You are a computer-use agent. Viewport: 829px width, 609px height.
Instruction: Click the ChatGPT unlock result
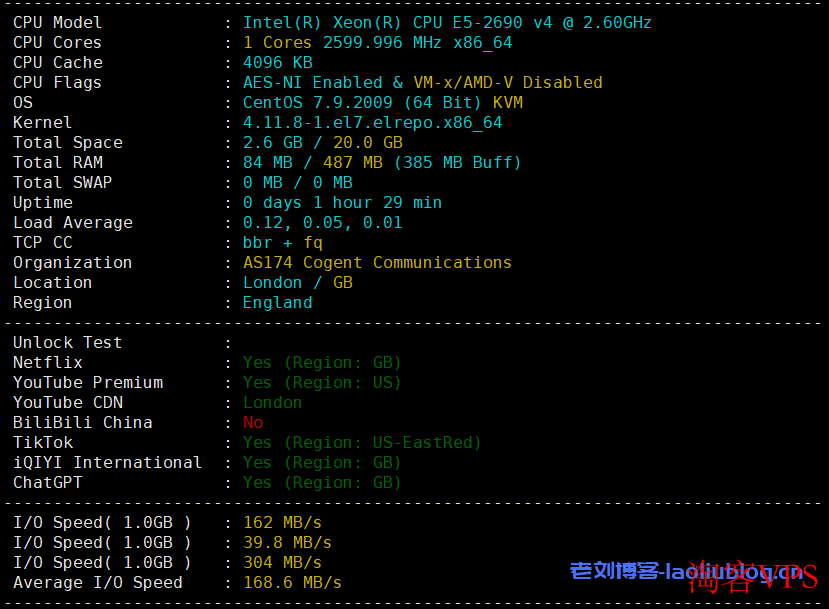coord(322,483)
